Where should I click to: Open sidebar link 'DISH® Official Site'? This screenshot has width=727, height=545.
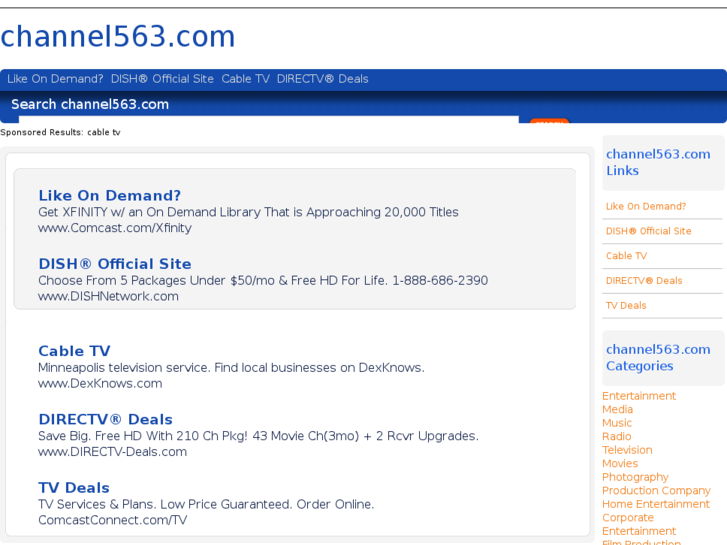[649, 231]
